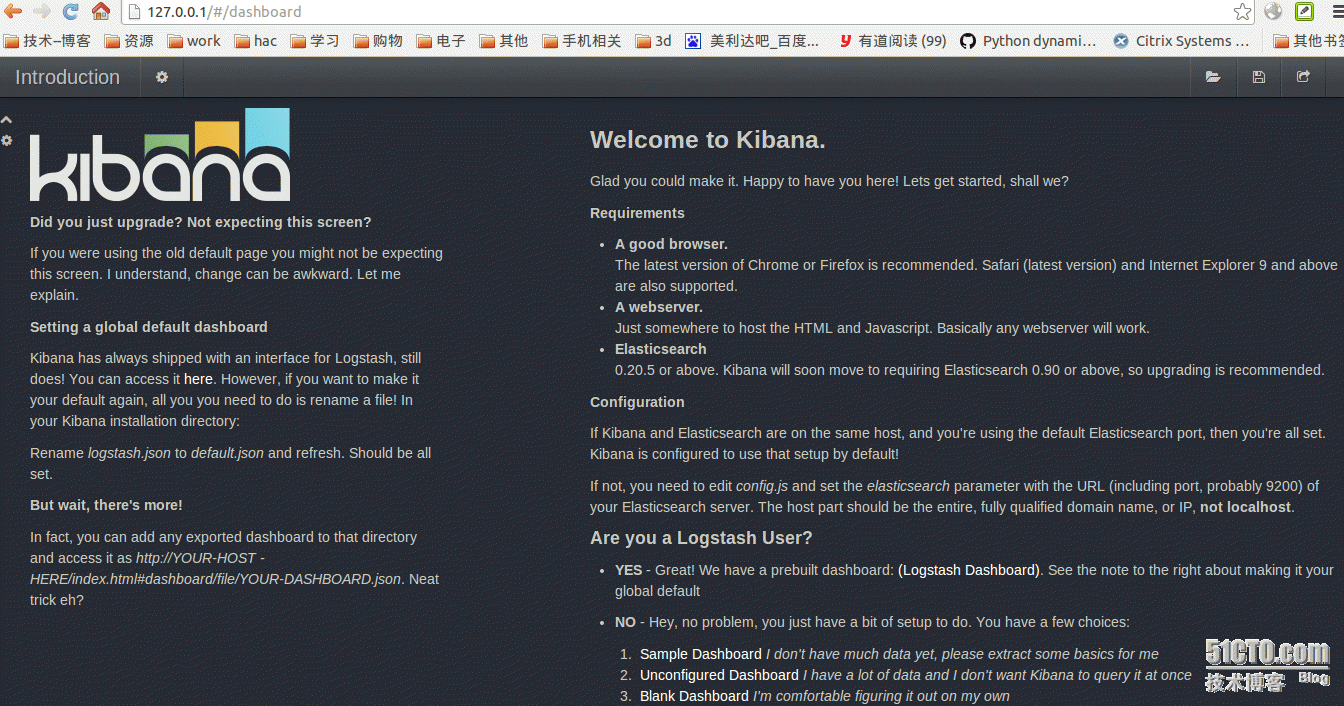Click 'Setting a global default dashboard' text
Screen dimensions: 1344x706
(x=149, y=327)
